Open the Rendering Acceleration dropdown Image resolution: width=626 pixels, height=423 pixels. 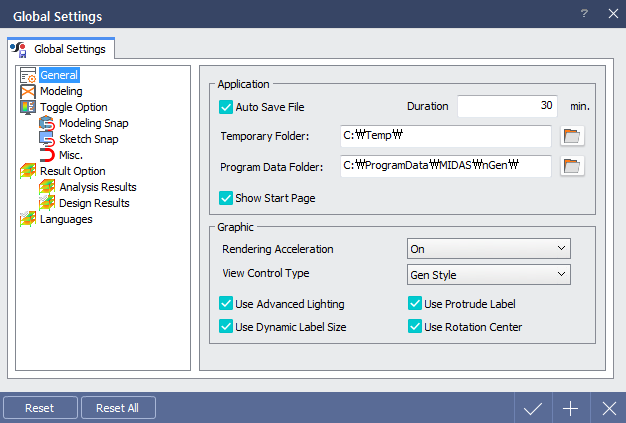489,249
